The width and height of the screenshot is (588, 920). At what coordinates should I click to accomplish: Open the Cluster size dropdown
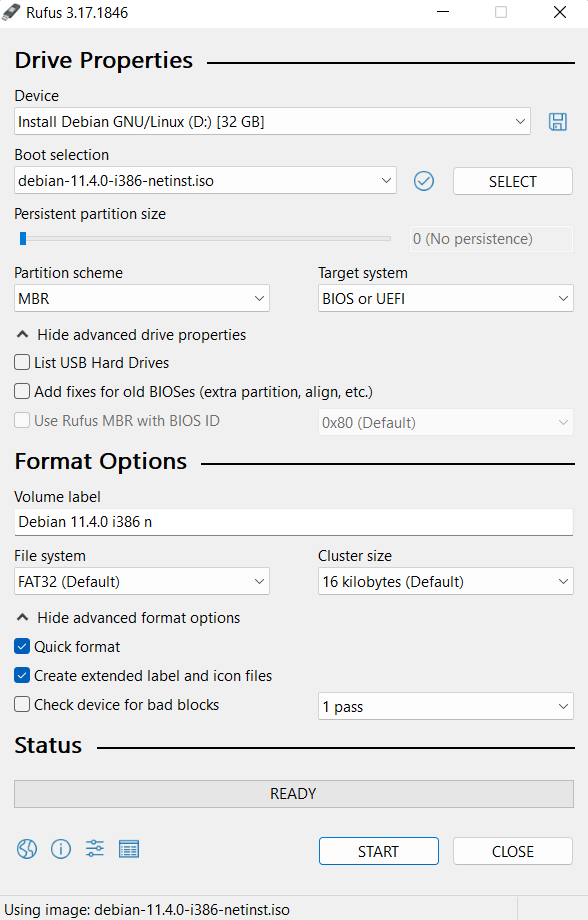click(445, 581)
